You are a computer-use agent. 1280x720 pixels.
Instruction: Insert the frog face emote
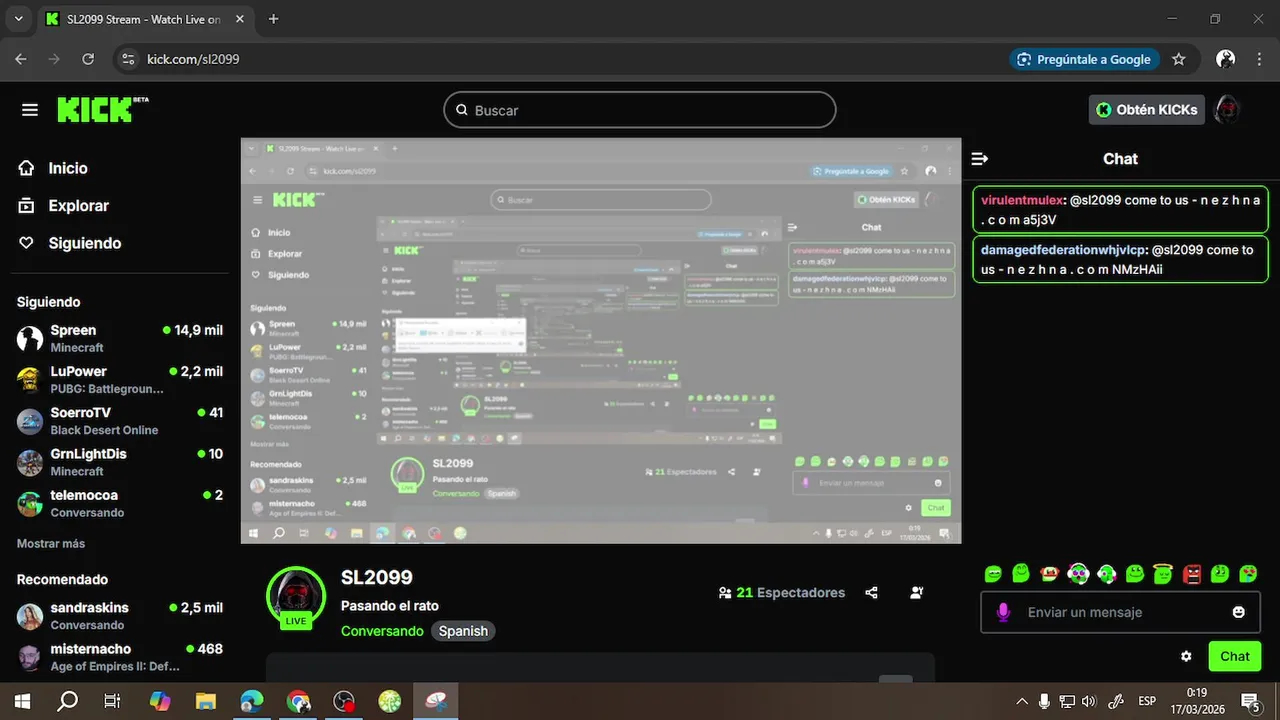(x=1135, y=574)
